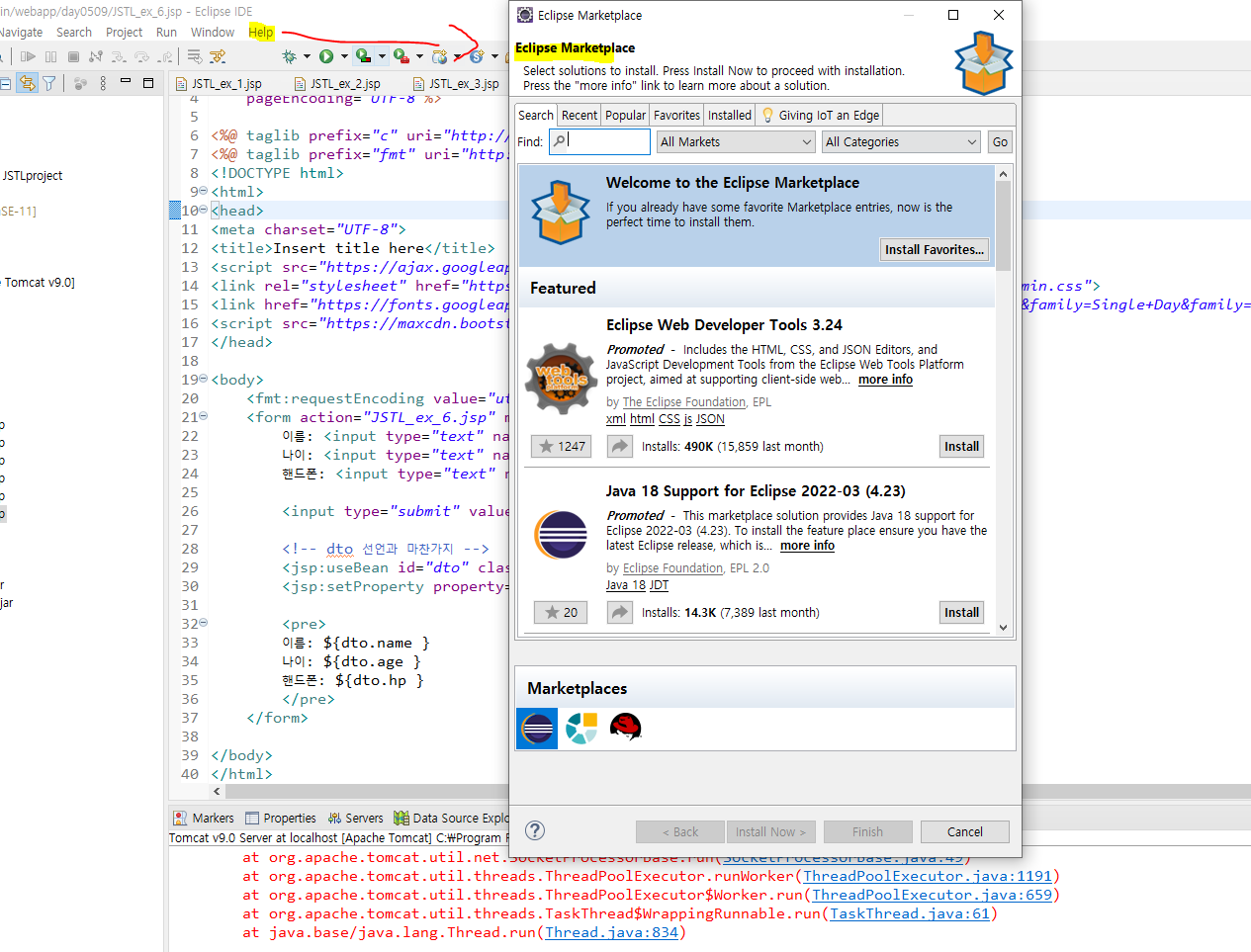
Task: Click the Coverage run icon
Action: [x=364, y=56]
